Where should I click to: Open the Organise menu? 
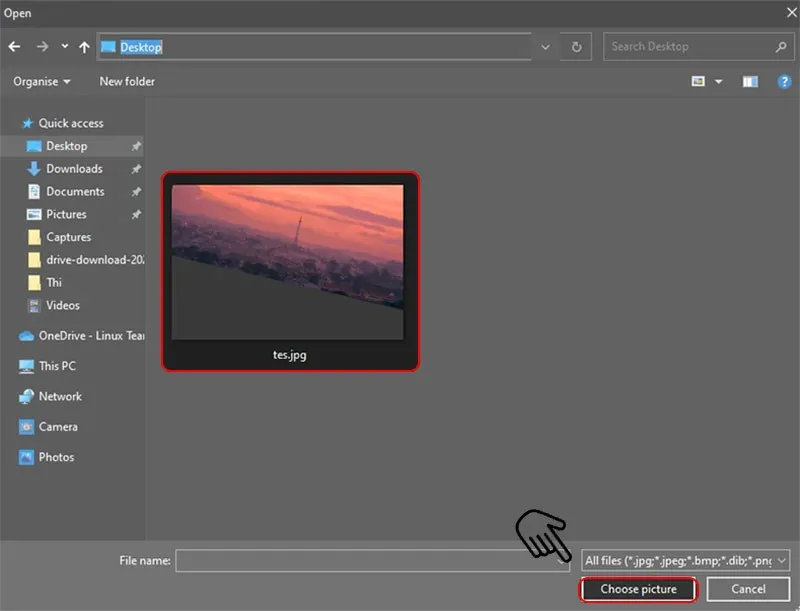42,81
